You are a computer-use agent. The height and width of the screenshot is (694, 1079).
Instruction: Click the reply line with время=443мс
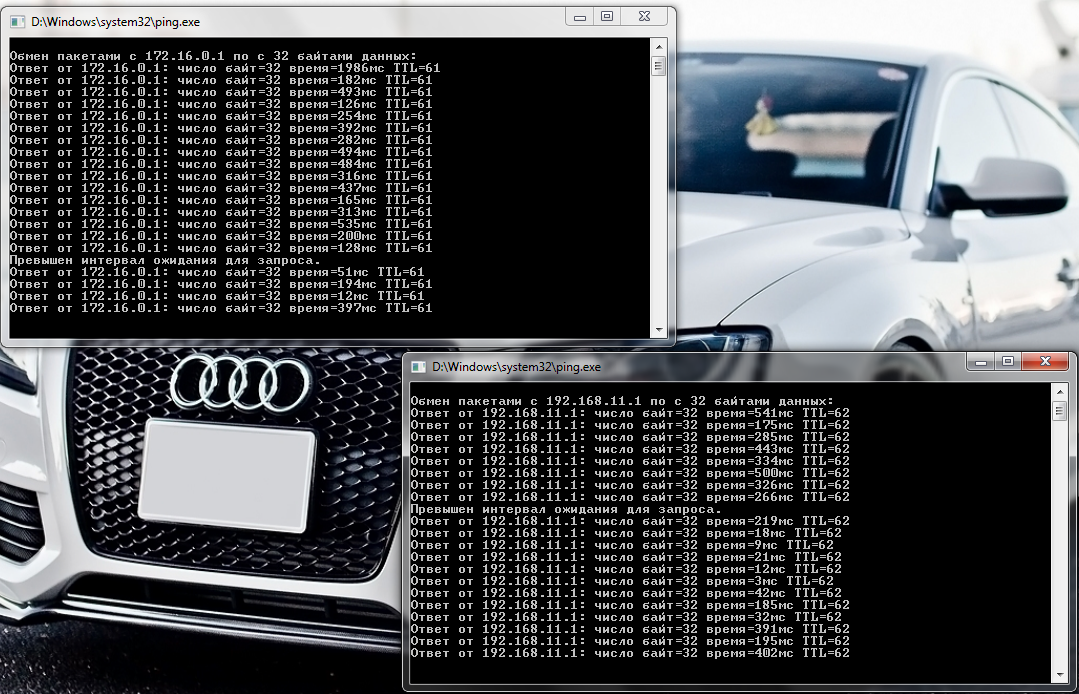630,449
